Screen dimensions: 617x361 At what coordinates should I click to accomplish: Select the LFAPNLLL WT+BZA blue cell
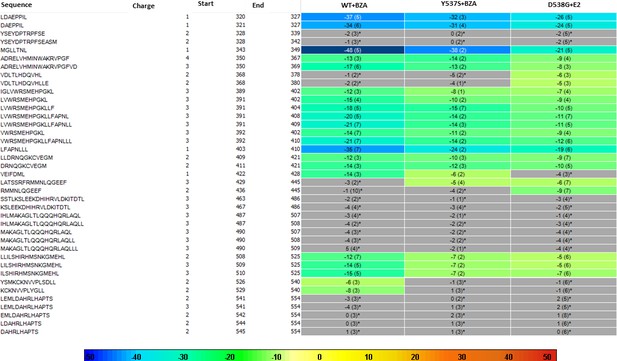point(353,150)
